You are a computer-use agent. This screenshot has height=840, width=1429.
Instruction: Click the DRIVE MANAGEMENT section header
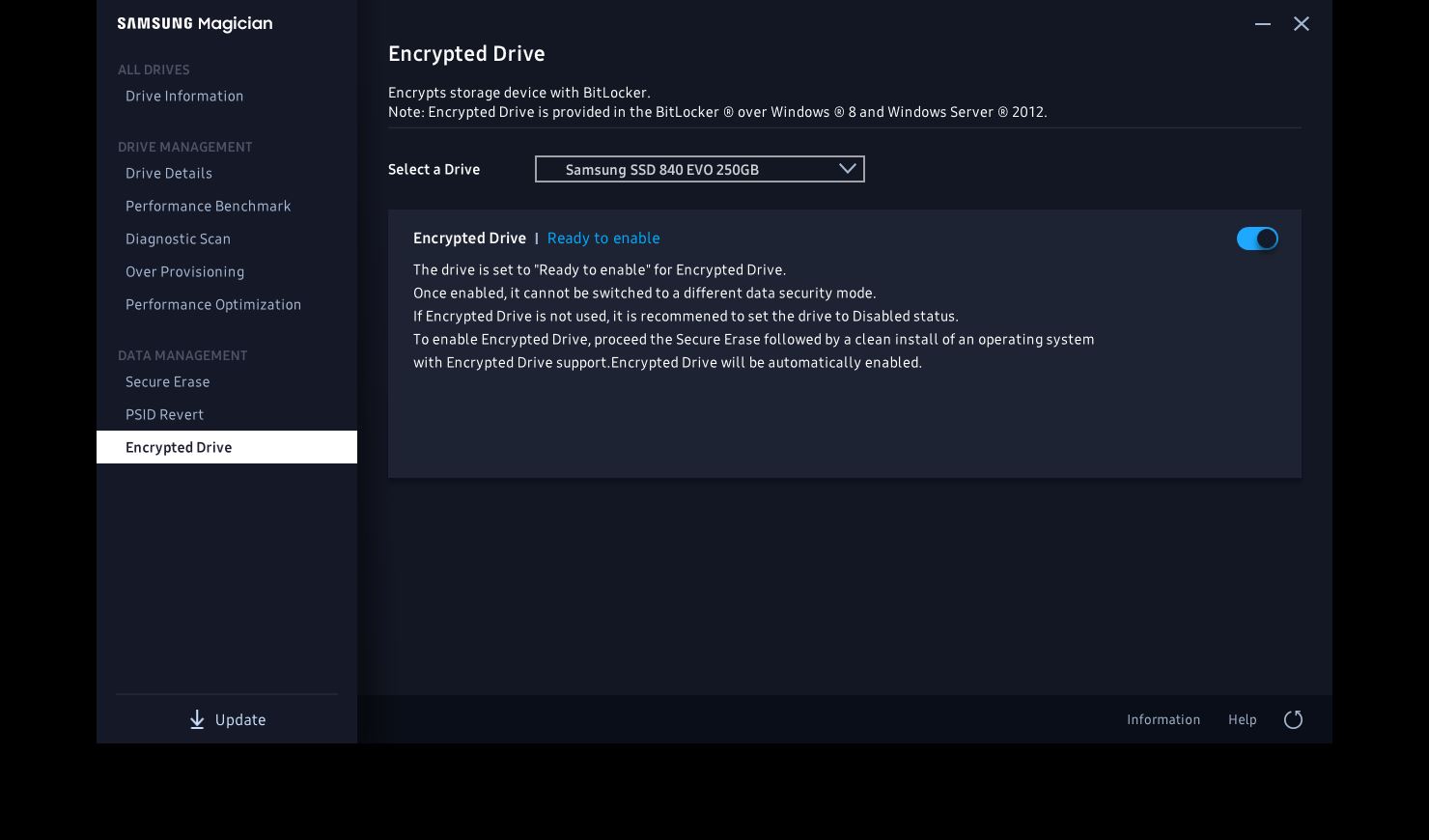(184, 147)
